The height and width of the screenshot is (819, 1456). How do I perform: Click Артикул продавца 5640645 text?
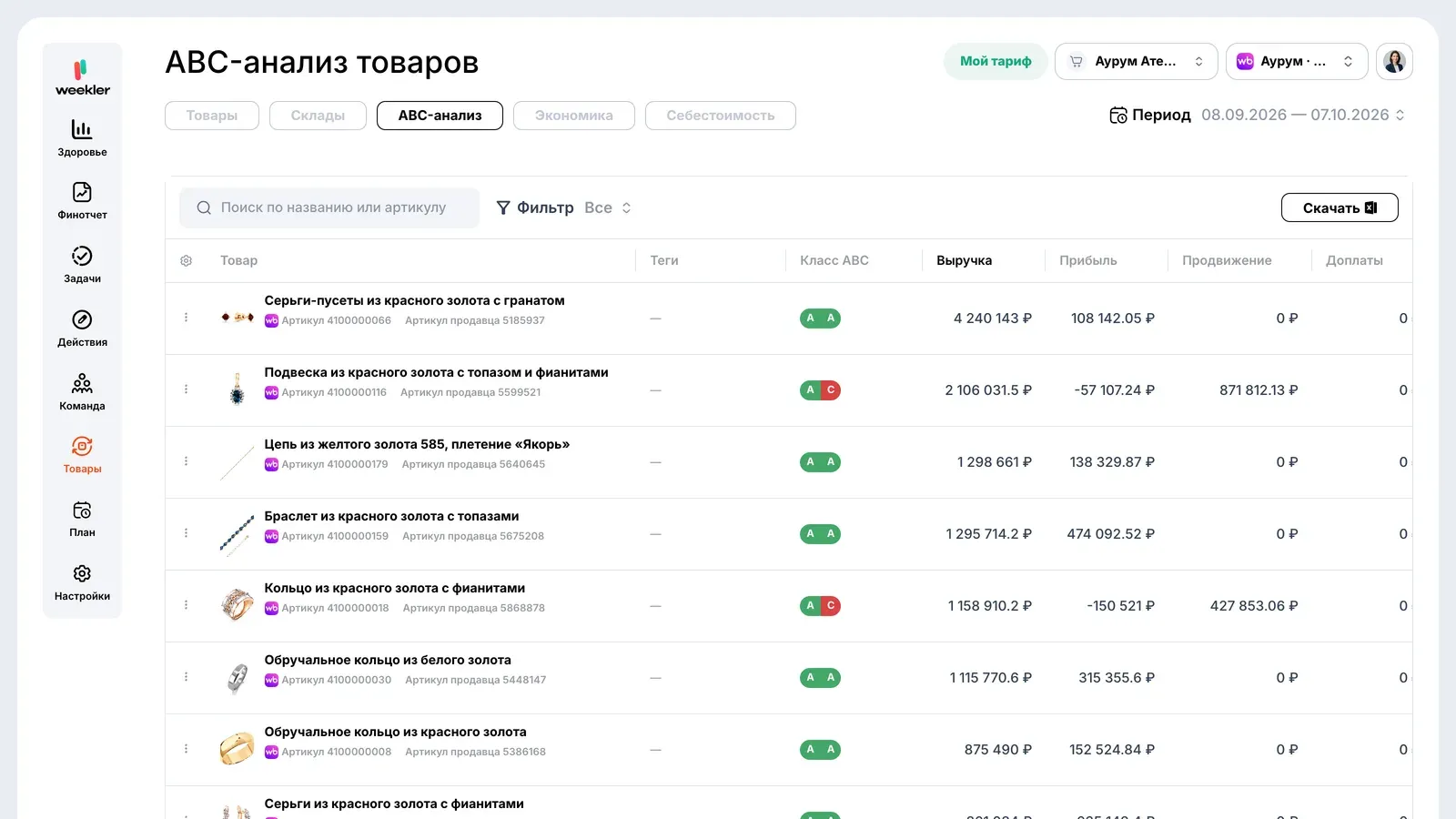[473, 464]
